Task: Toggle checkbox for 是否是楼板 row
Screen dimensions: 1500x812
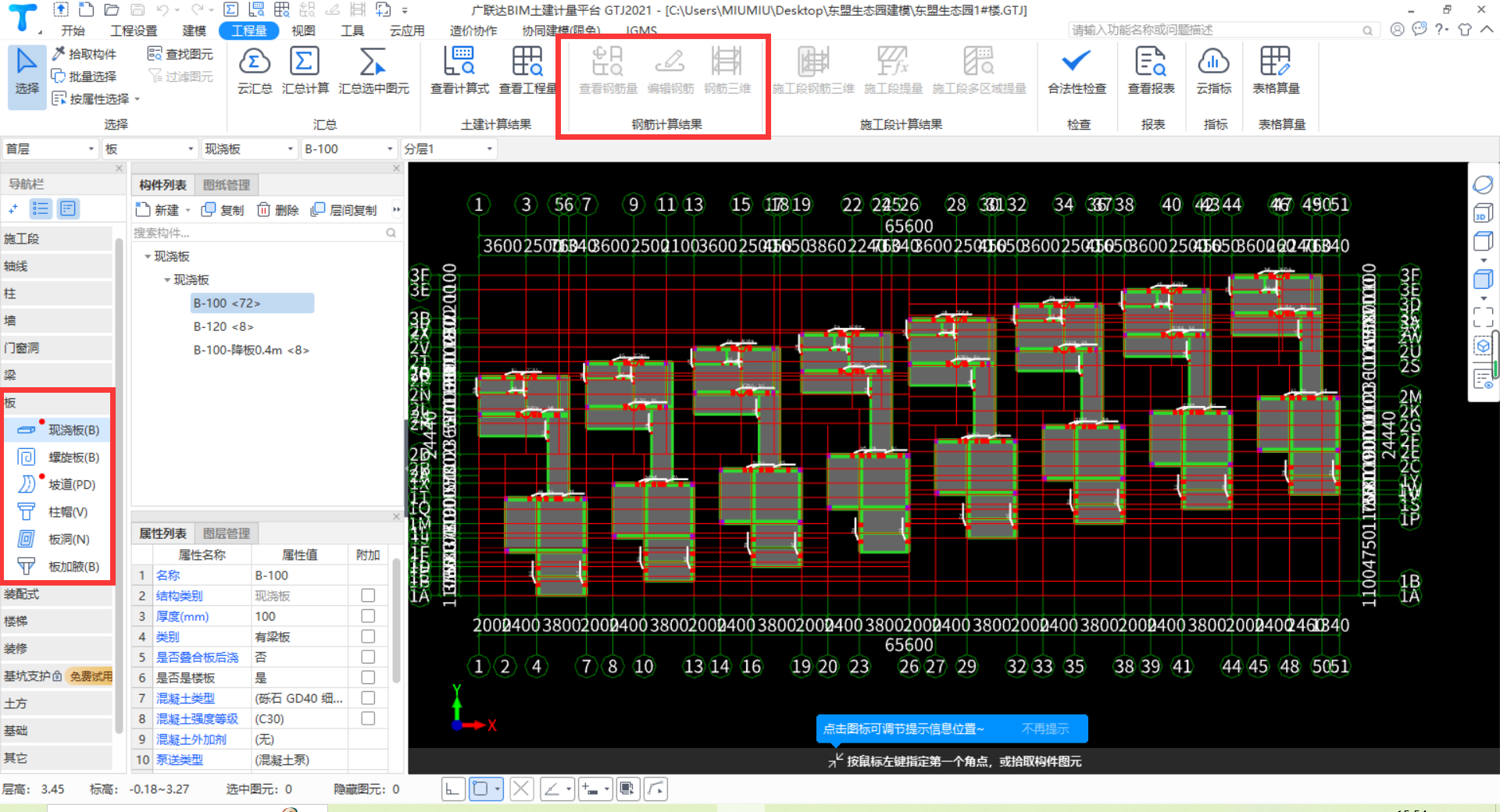Action: point(368,677)
